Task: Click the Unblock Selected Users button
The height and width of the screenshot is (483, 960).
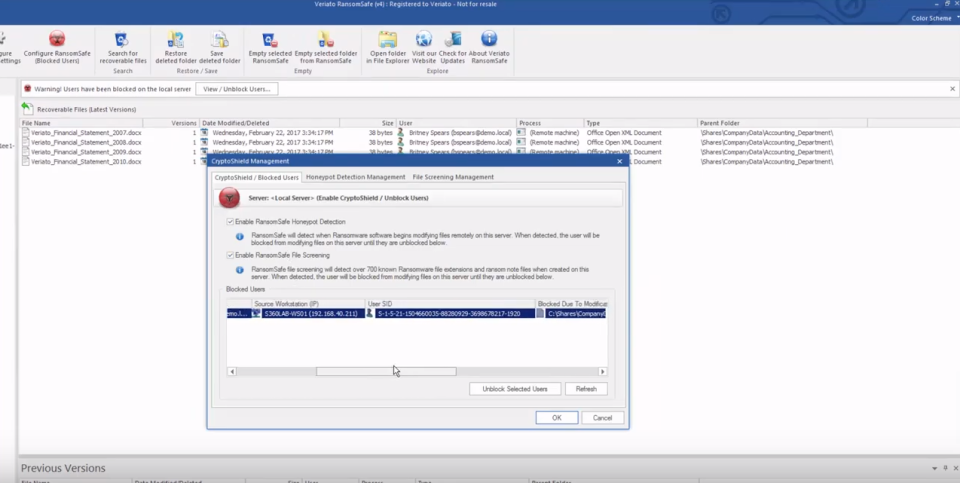Action: coord(514,389)
